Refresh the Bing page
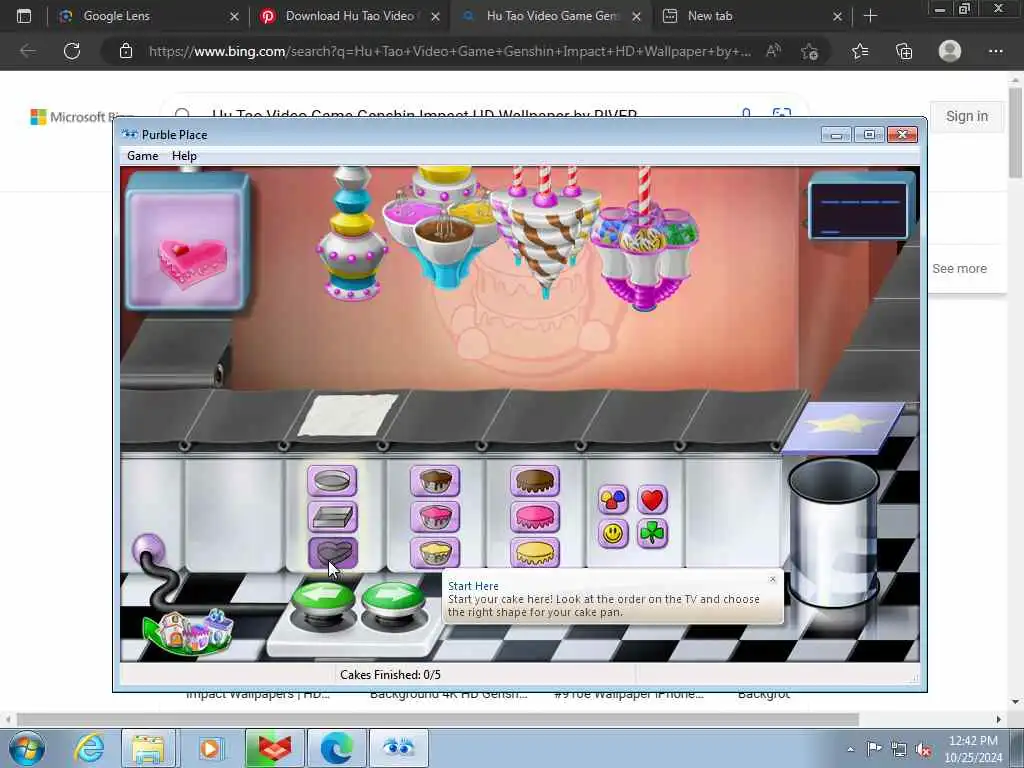 [x=72, y=51]
